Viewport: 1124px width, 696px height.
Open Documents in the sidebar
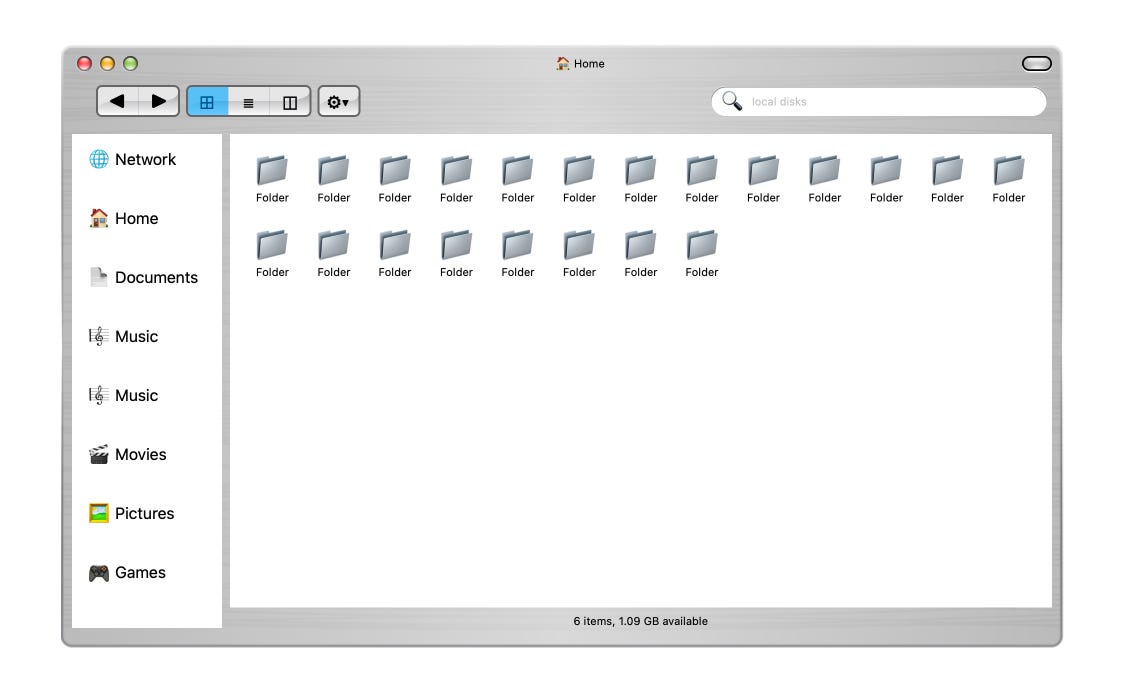(x=143, y=277)
